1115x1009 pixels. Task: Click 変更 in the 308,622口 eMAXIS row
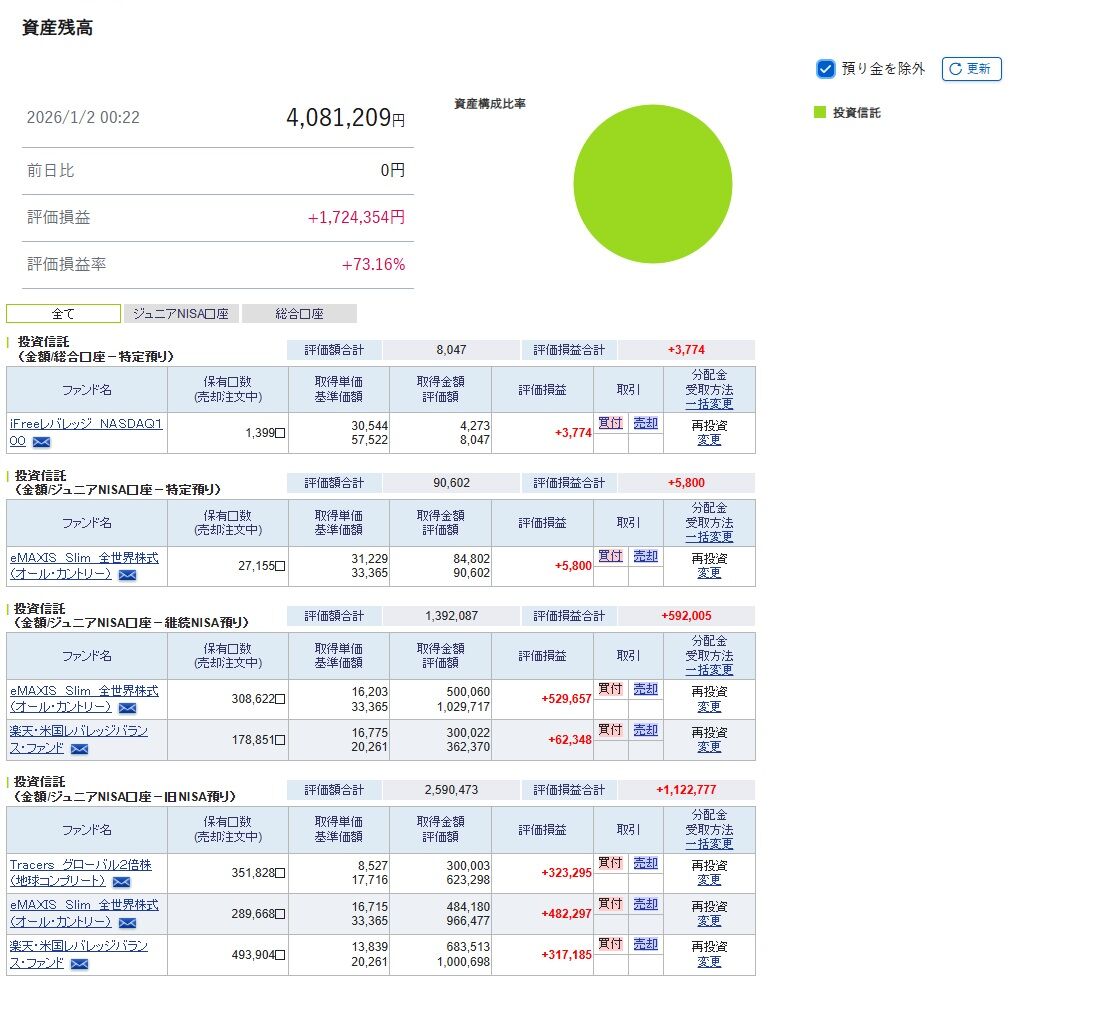[709, 707]
